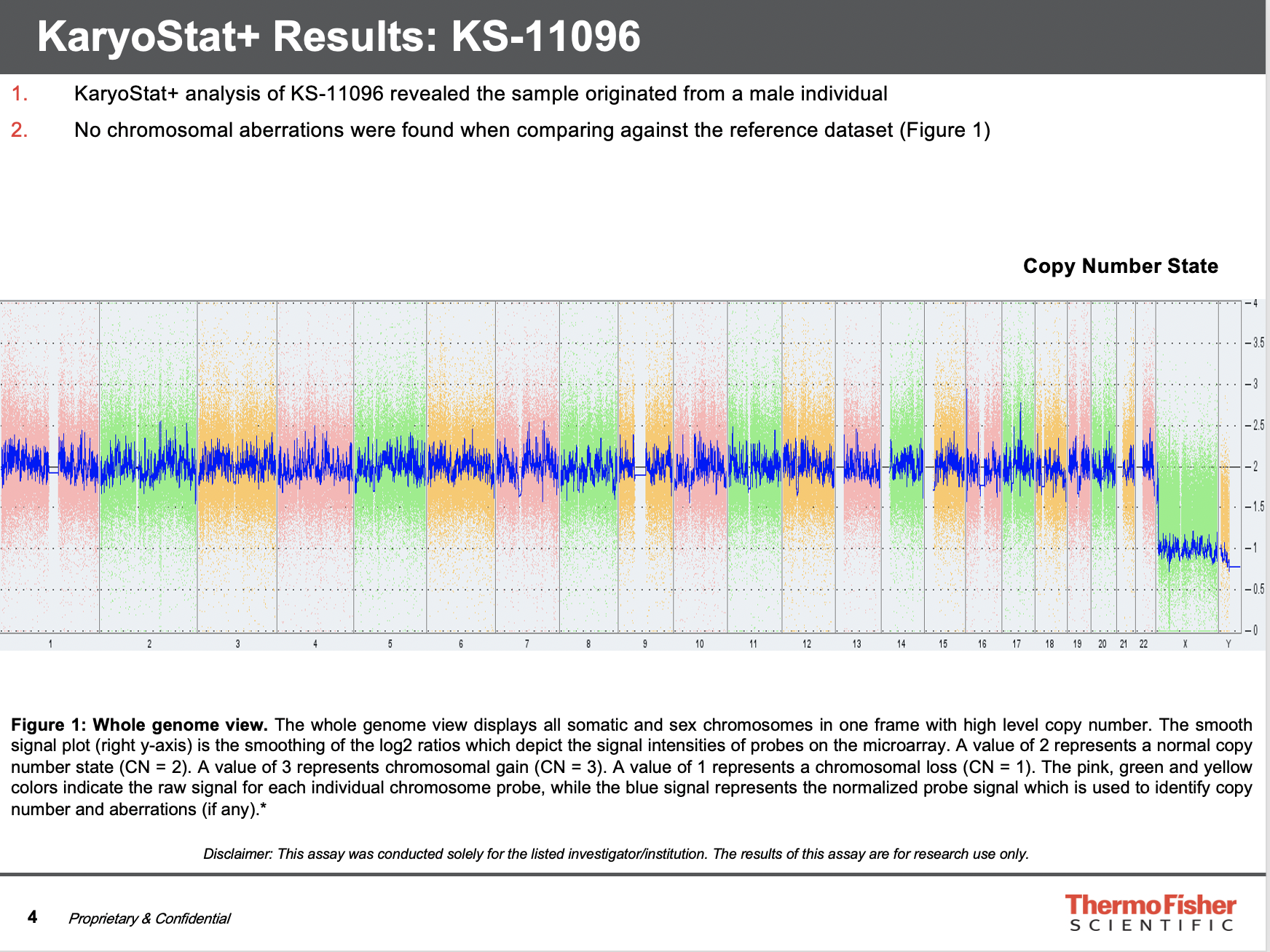Click the y-axis value 2
The image size is (1270, 952).
1255,467
